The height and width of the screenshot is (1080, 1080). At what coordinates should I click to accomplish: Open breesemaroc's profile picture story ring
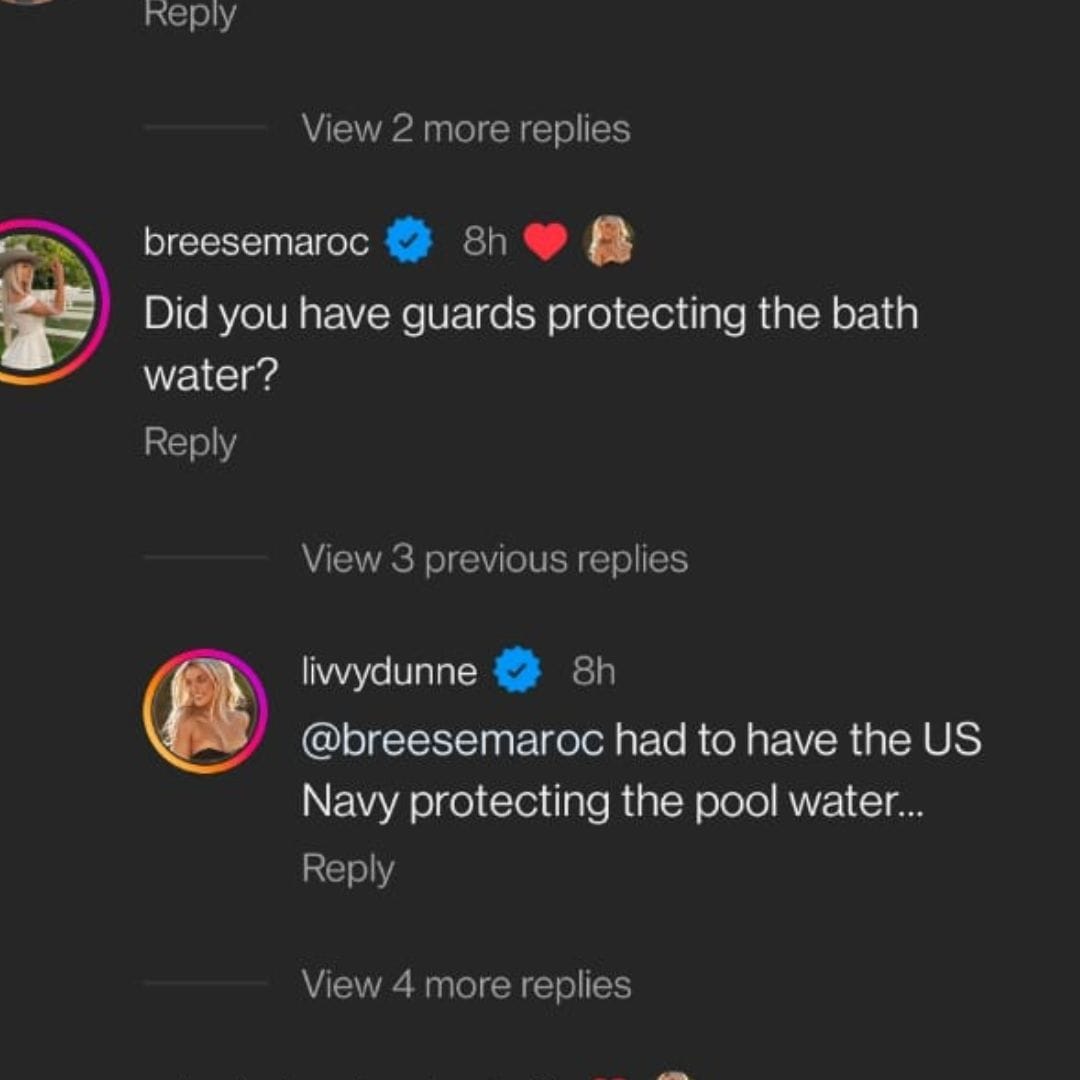[x=46, y=302]
